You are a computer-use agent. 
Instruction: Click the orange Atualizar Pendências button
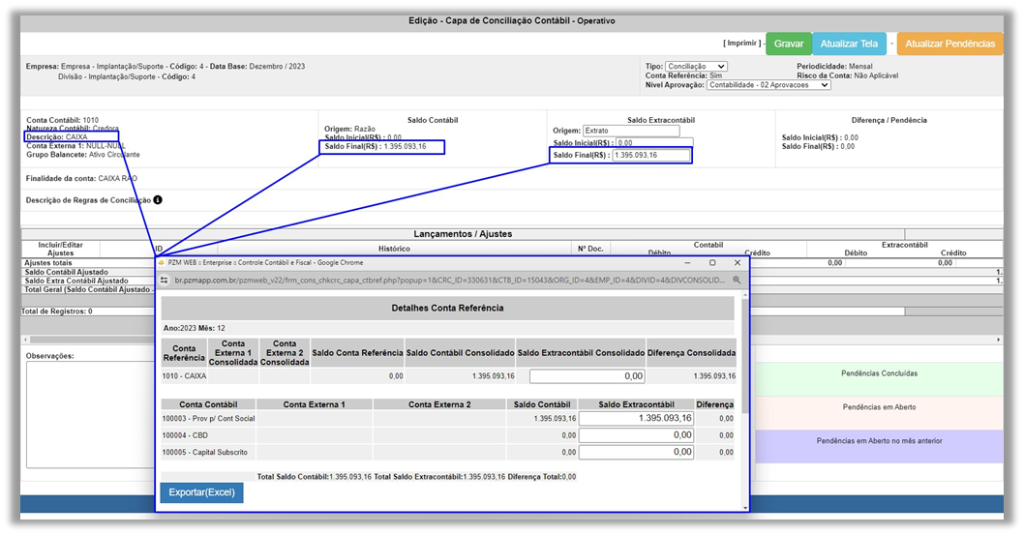point(949,44)
